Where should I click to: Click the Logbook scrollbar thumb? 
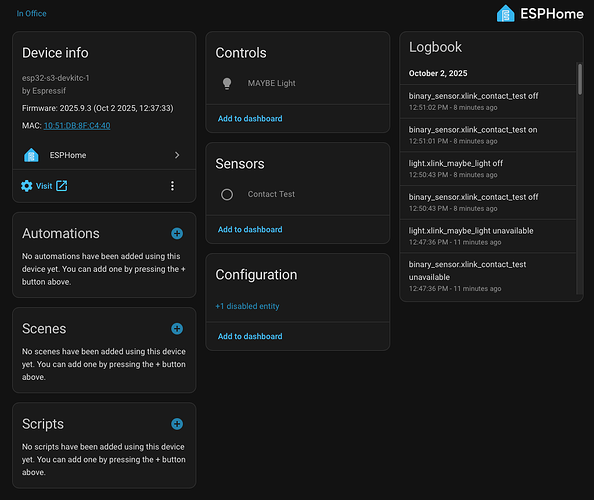pyautogui.click(x=580, y=79)
